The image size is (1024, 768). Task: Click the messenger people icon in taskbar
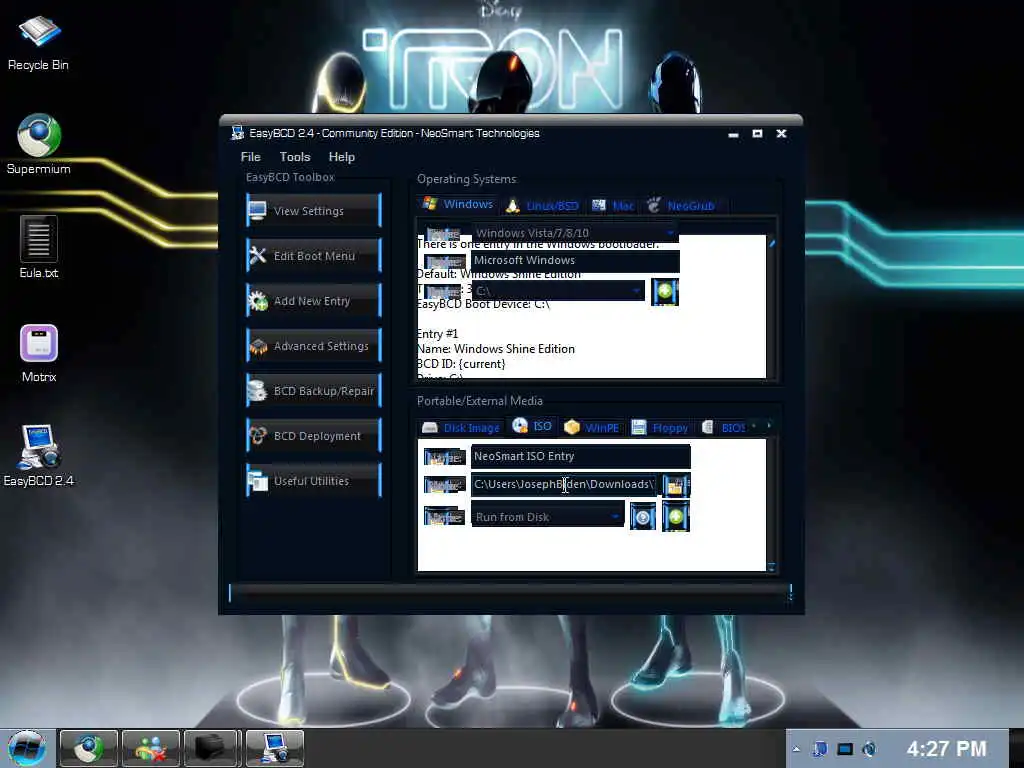pyautogui.click(x=150, y=748)
